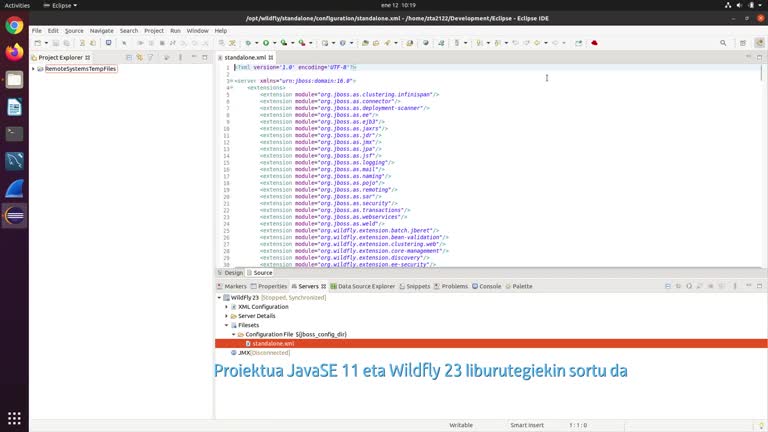Open the File menu
The height and width of the screenshot is (432, 768).
point(37,30)
